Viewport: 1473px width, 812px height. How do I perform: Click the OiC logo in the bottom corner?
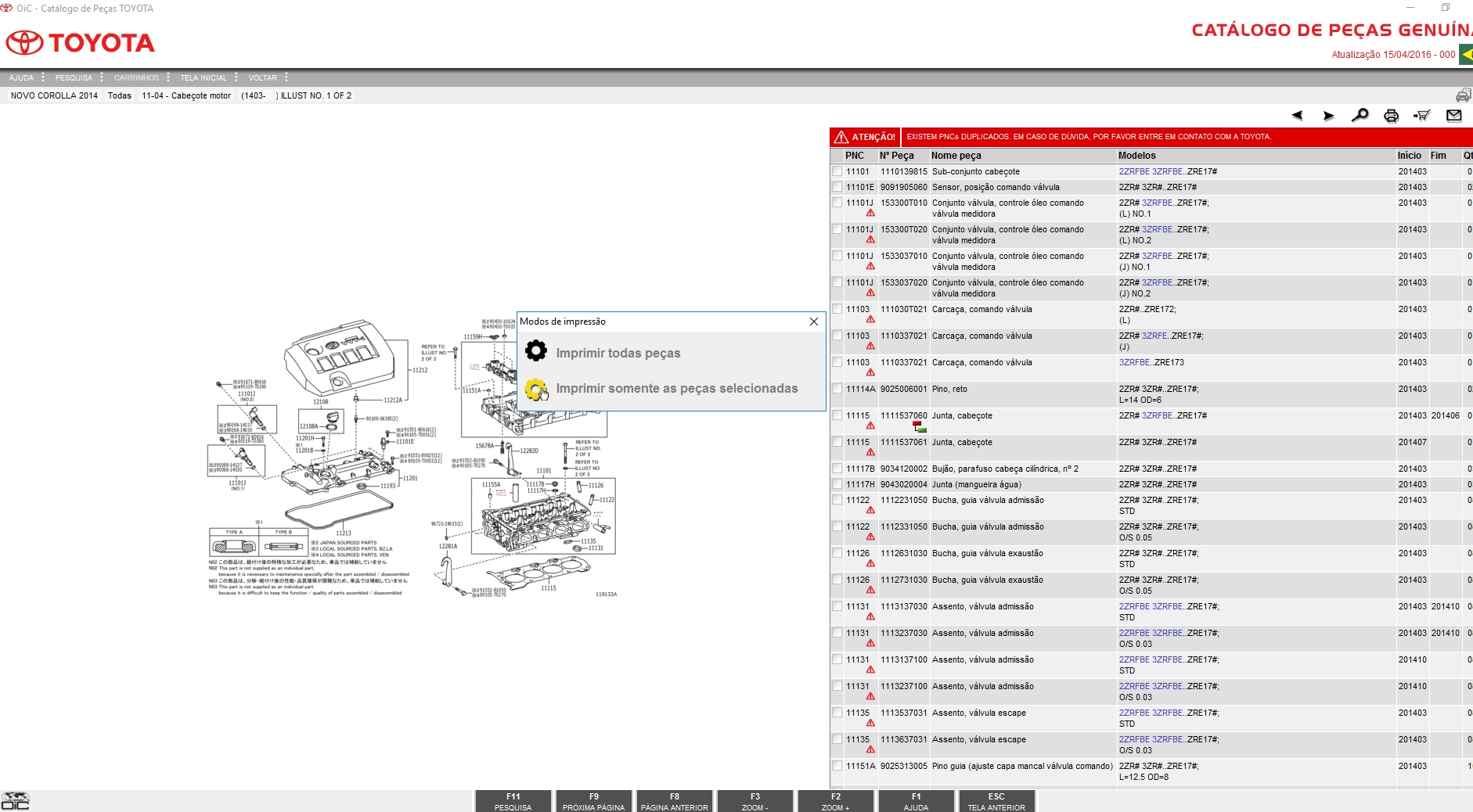[x=17, y=800]
